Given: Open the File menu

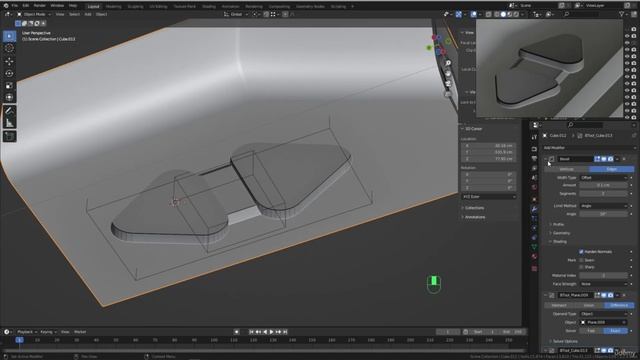Looking at the screenshot, I should [14, 6].
